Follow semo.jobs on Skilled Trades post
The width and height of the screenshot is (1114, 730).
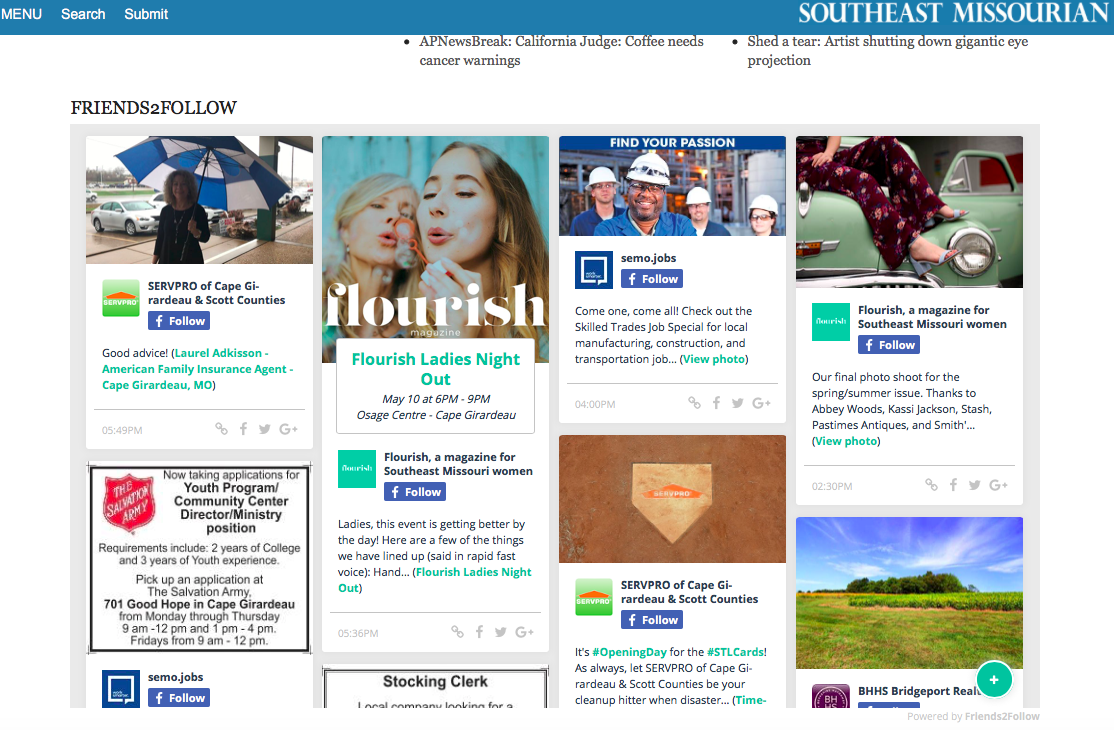652,279
